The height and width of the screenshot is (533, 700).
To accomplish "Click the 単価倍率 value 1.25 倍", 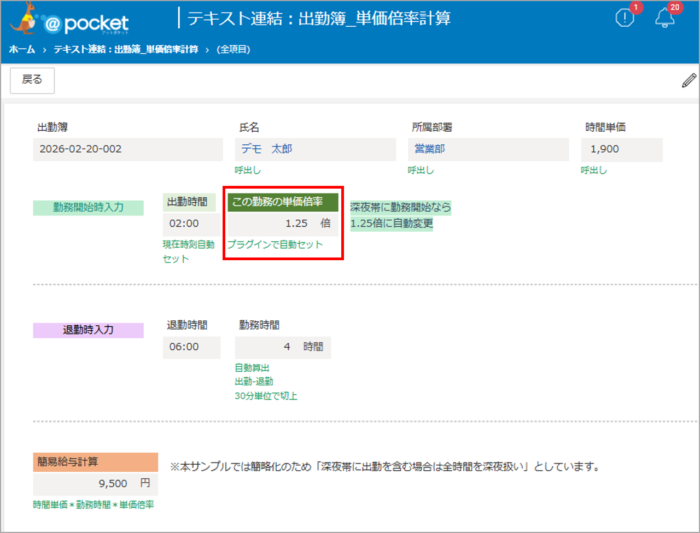I will pyautogui.click(x=283, y=224).
